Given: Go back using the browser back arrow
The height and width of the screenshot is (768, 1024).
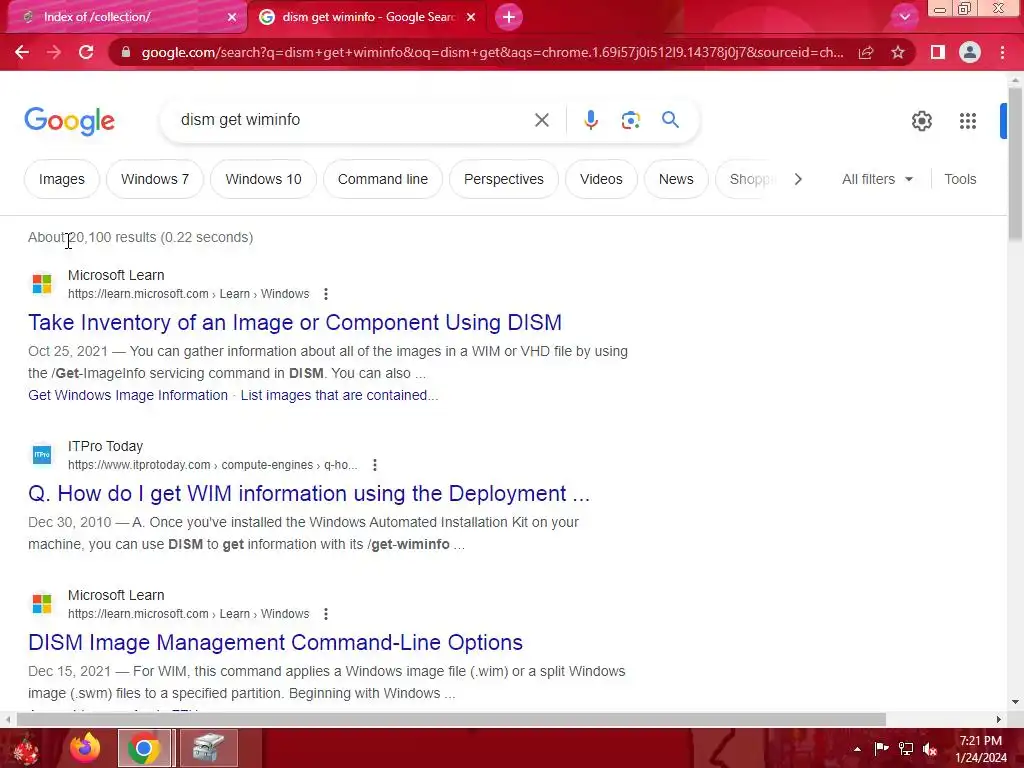Looking at the screenshot, I should (x=22, y=52).
